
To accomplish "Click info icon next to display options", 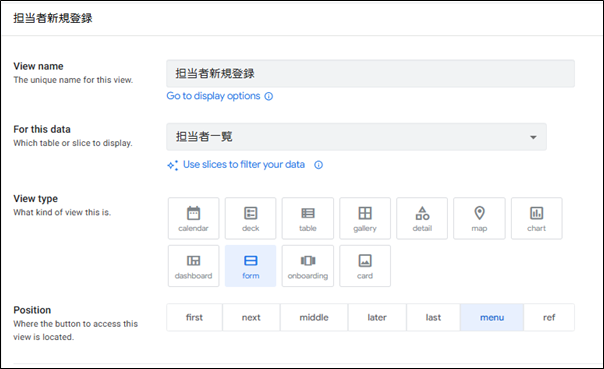I will (268, 96).
